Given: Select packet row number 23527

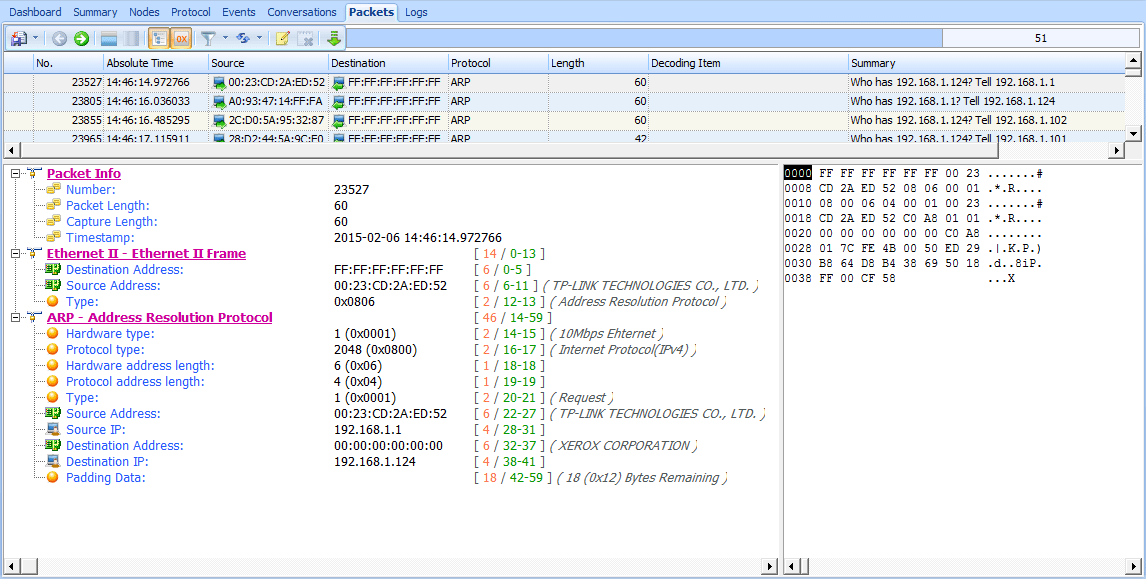Looking at the screenshot, I should (x=564, y=82).
